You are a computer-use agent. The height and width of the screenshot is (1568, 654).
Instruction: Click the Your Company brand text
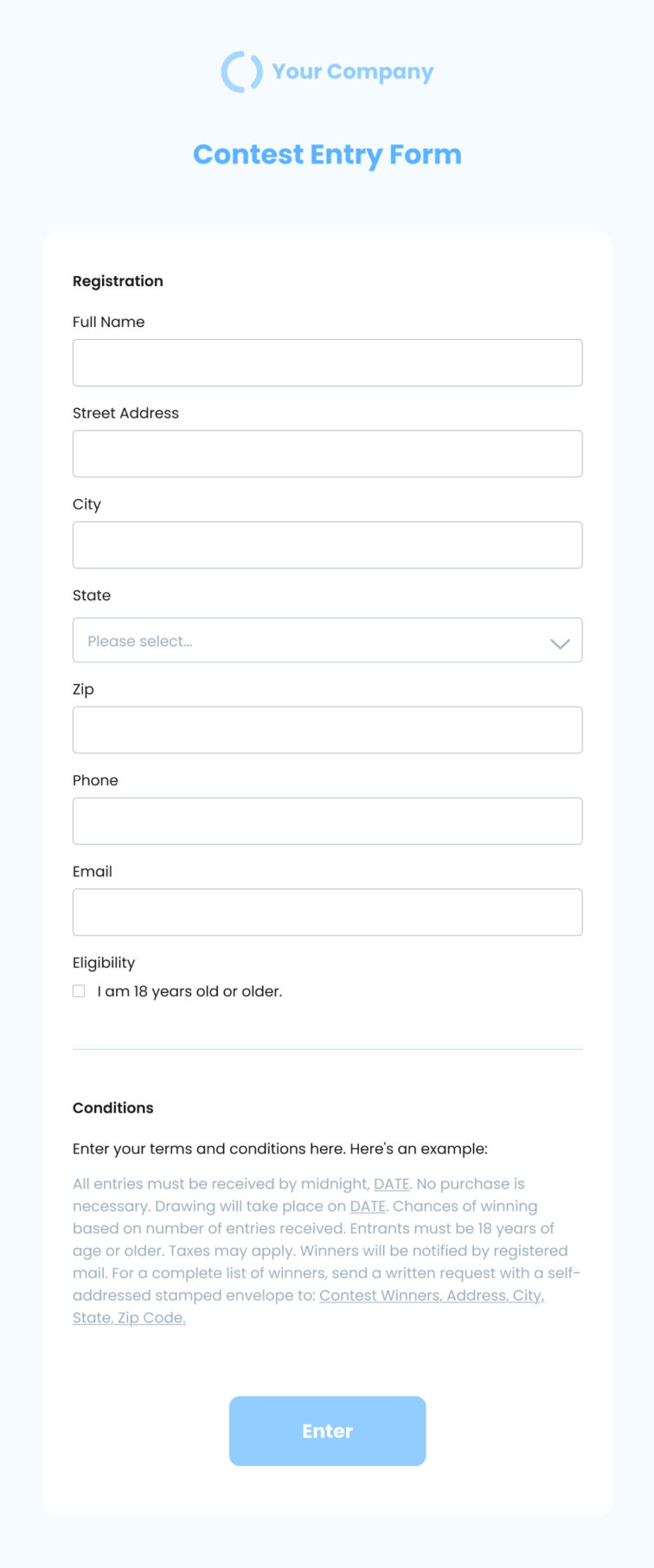pos(353,73)
